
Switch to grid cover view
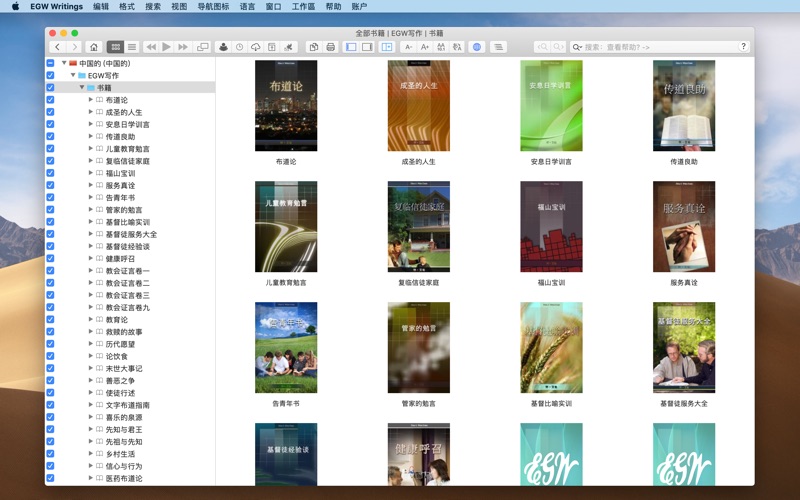click(116, 47)
